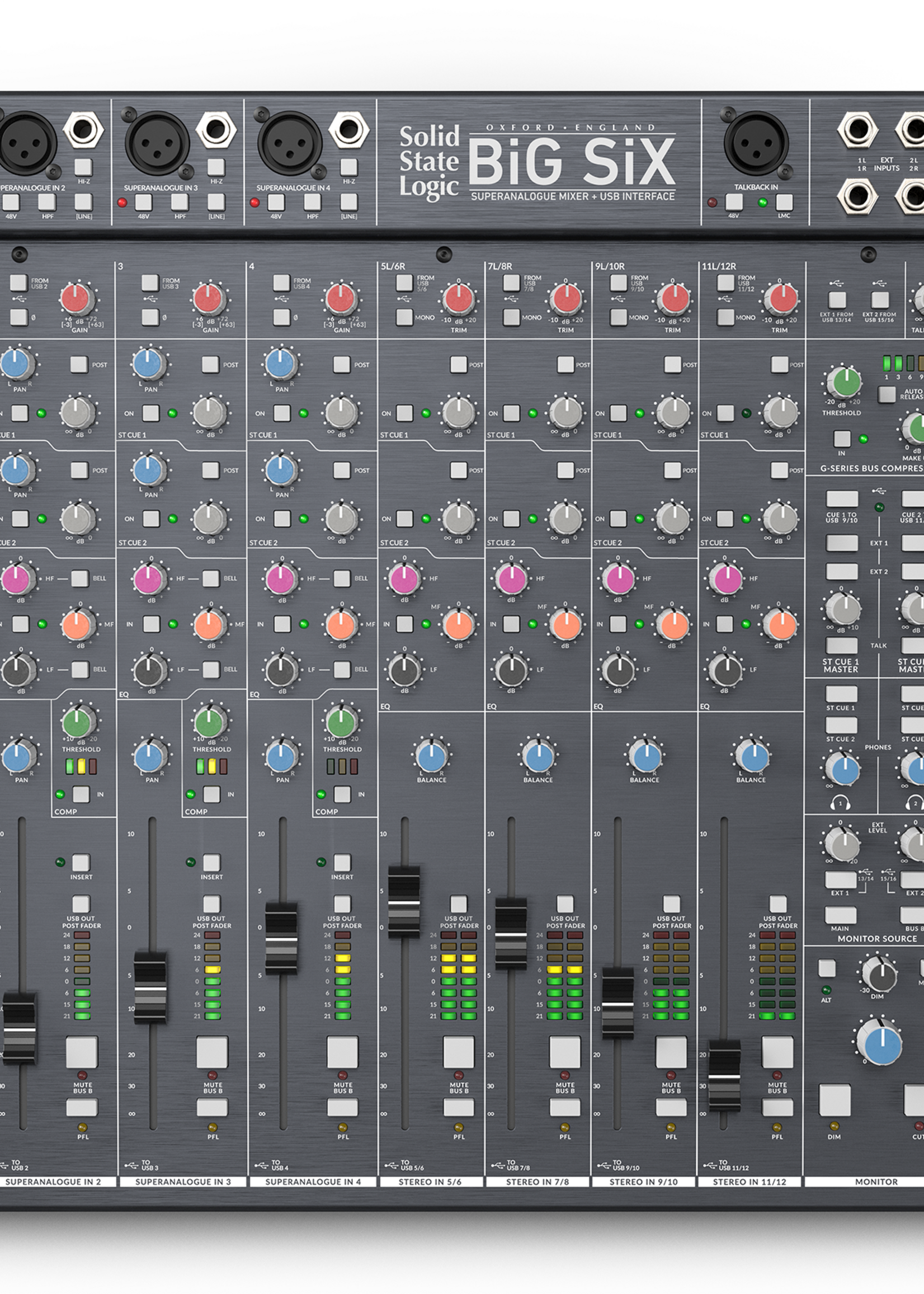Toggle the HPF button on Superanalogue In 3

point(180,202)
